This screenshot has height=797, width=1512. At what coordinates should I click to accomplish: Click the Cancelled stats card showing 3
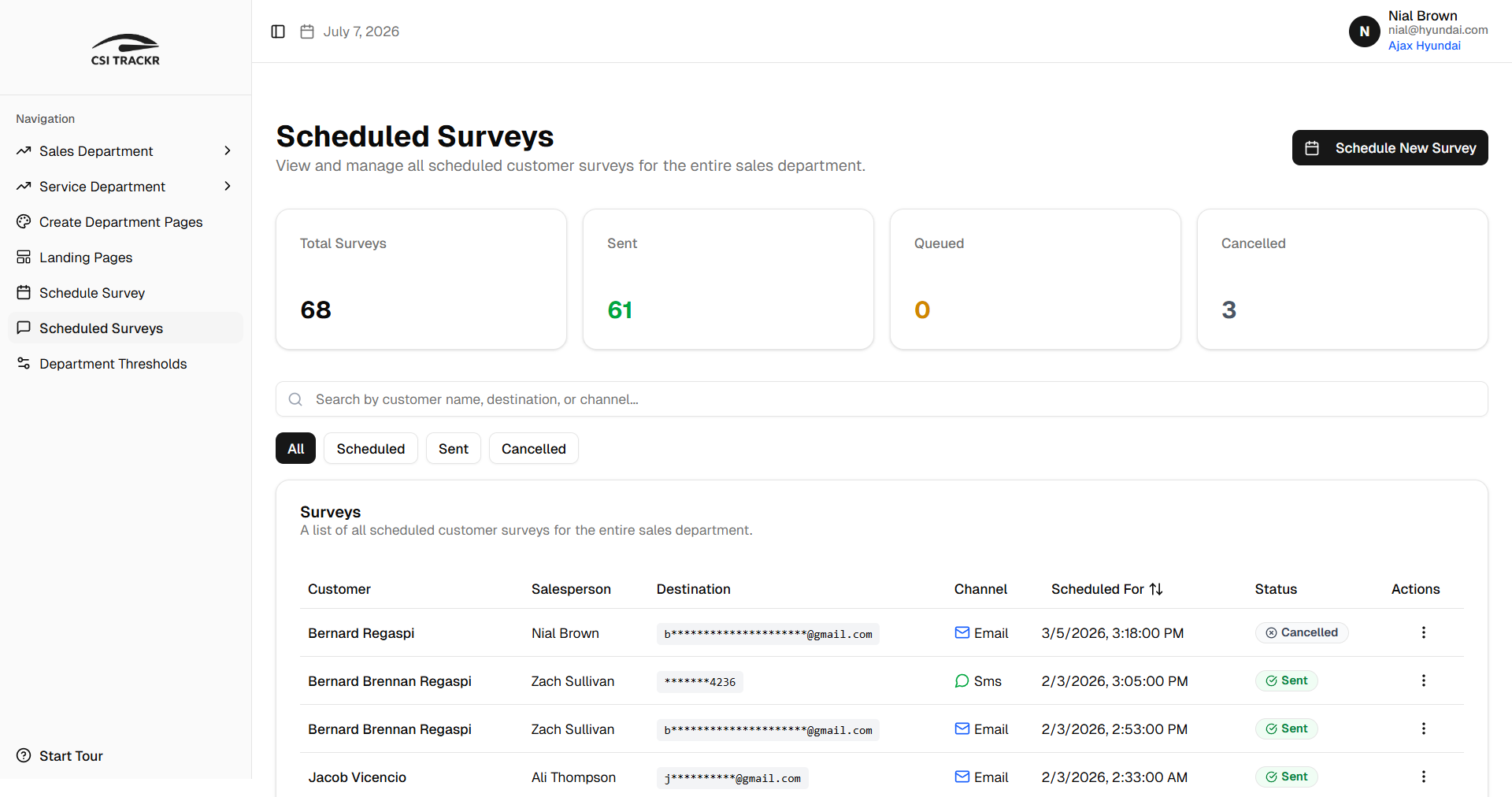tap(1343, 279)
